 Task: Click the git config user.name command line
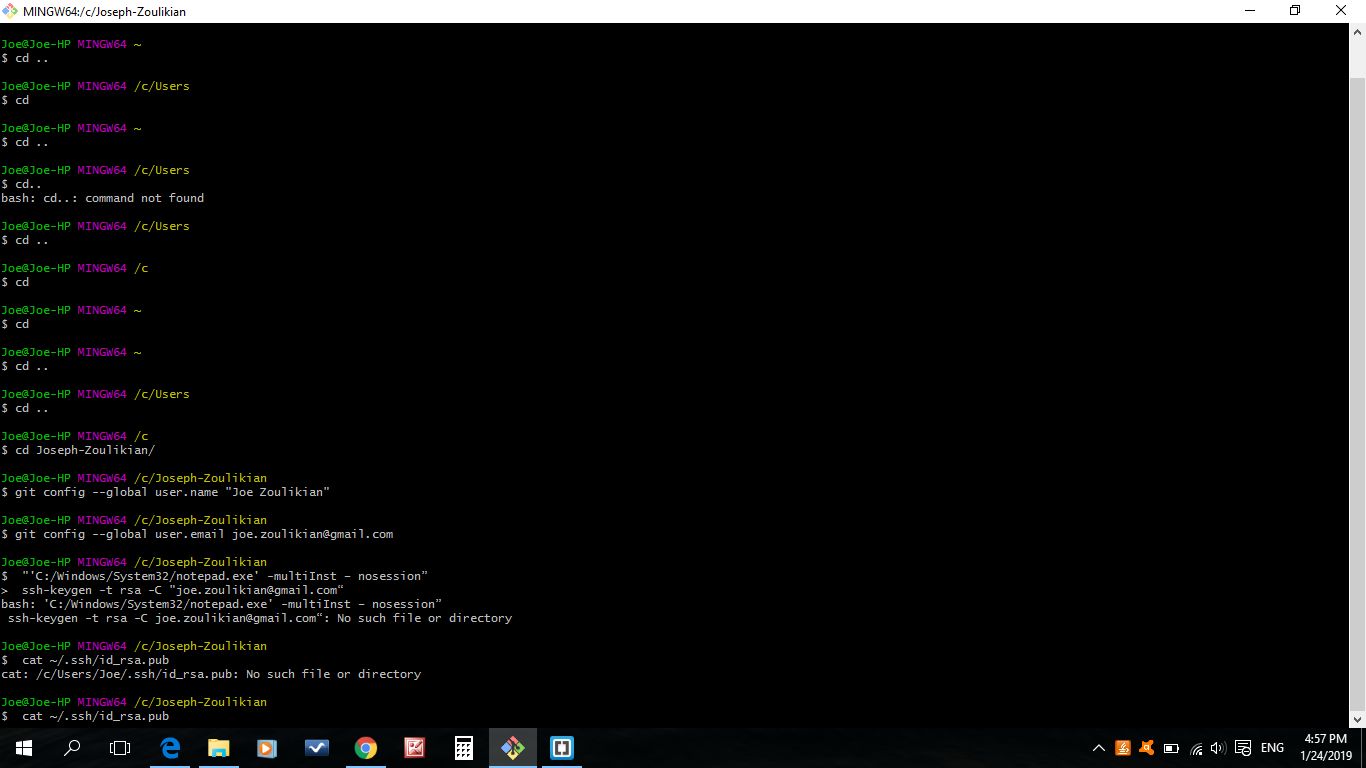[165, 492]
